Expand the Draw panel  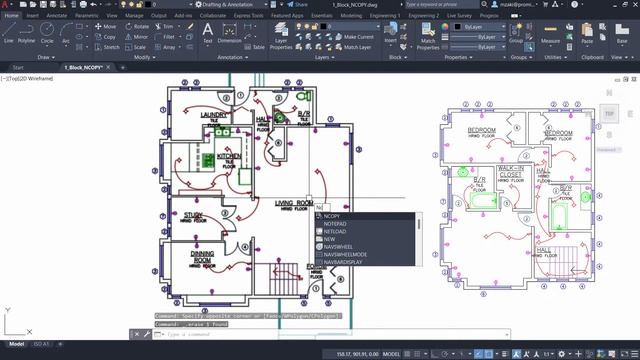46,58
